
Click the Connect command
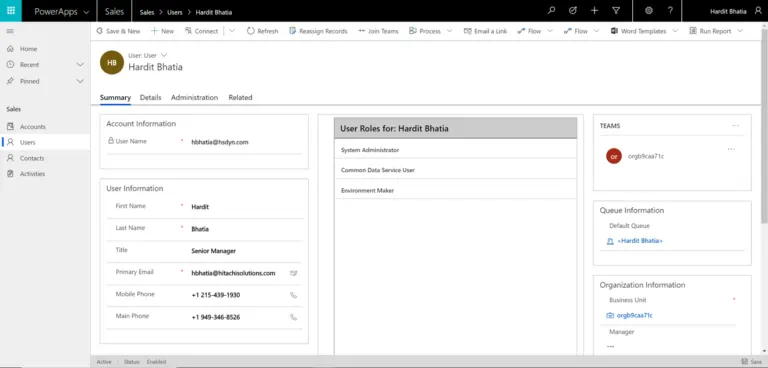[201, 31]
